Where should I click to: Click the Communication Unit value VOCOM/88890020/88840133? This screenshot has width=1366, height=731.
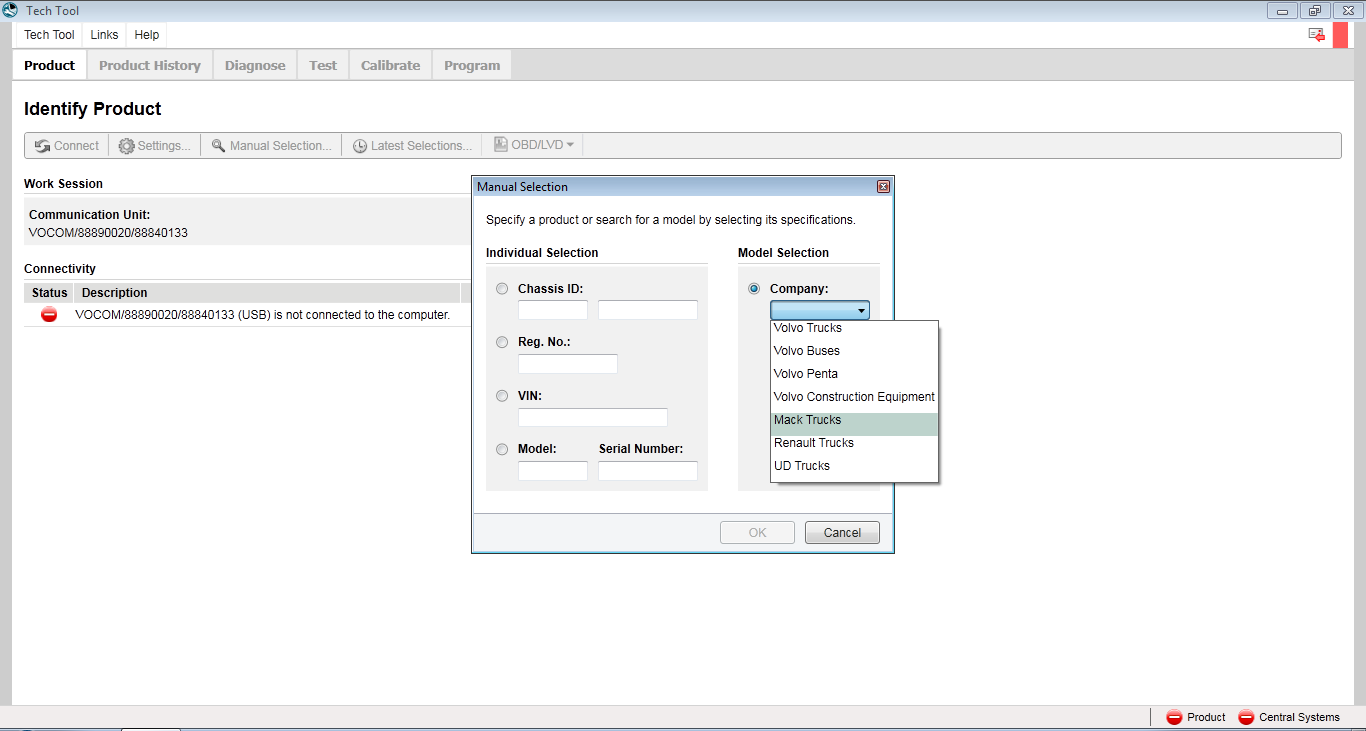(108, 233)
